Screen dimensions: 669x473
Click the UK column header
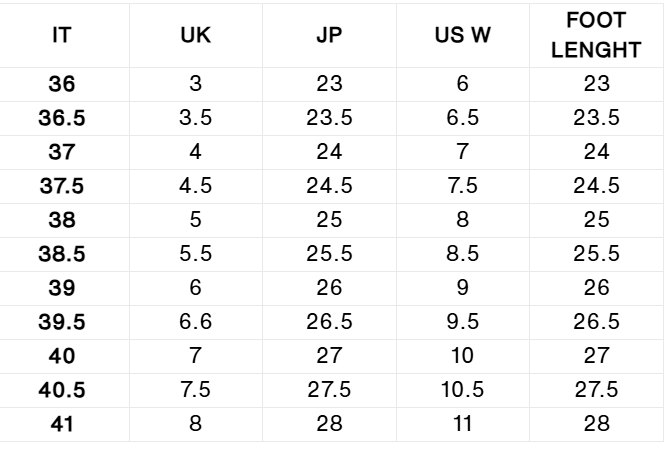click(x=195, y=35)
